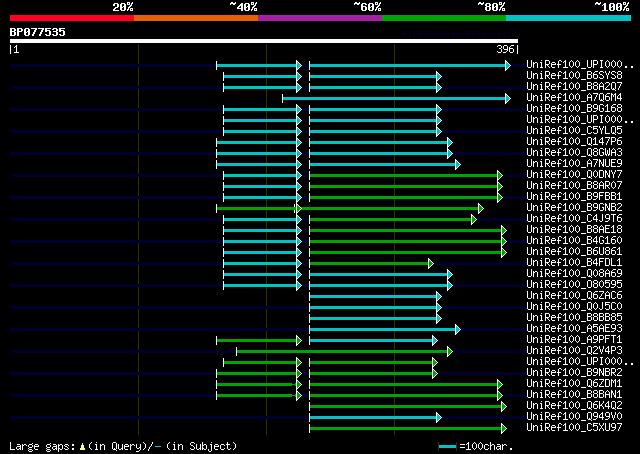Select the UniRef100_B9FBB1 entry

pyautogui.click(x=574, y=197)
